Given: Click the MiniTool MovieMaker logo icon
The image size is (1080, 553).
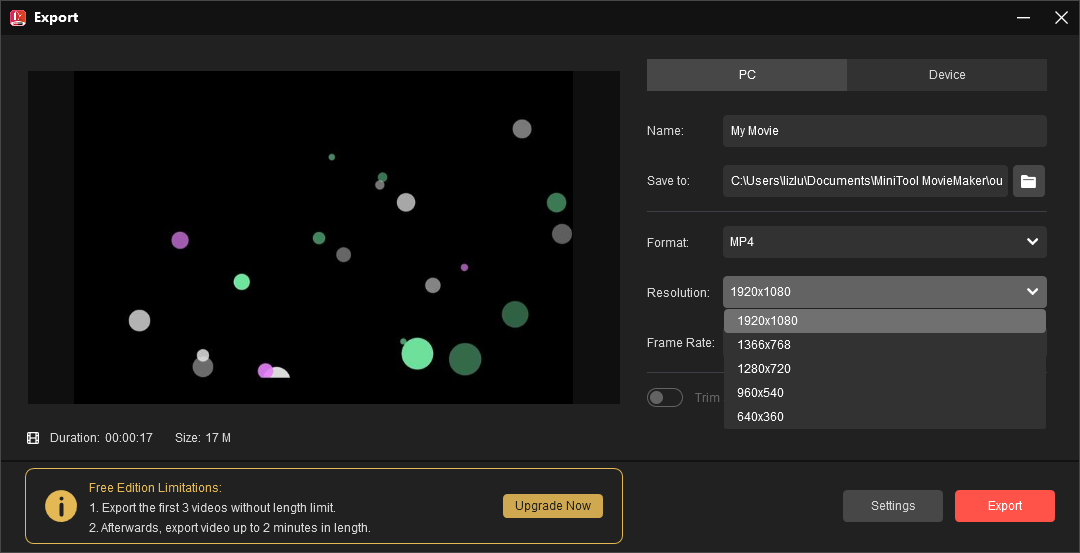Looking at the screenshot, I should 17,17.
